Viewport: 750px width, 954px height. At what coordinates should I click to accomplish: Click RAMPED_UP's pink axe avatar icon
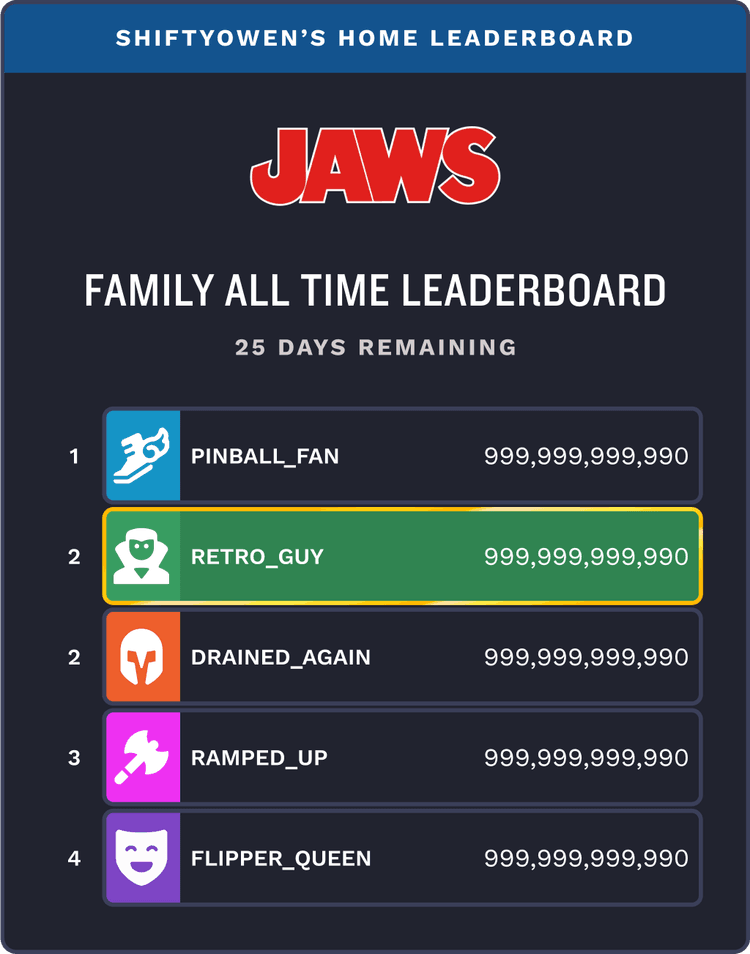coord(143,757)
